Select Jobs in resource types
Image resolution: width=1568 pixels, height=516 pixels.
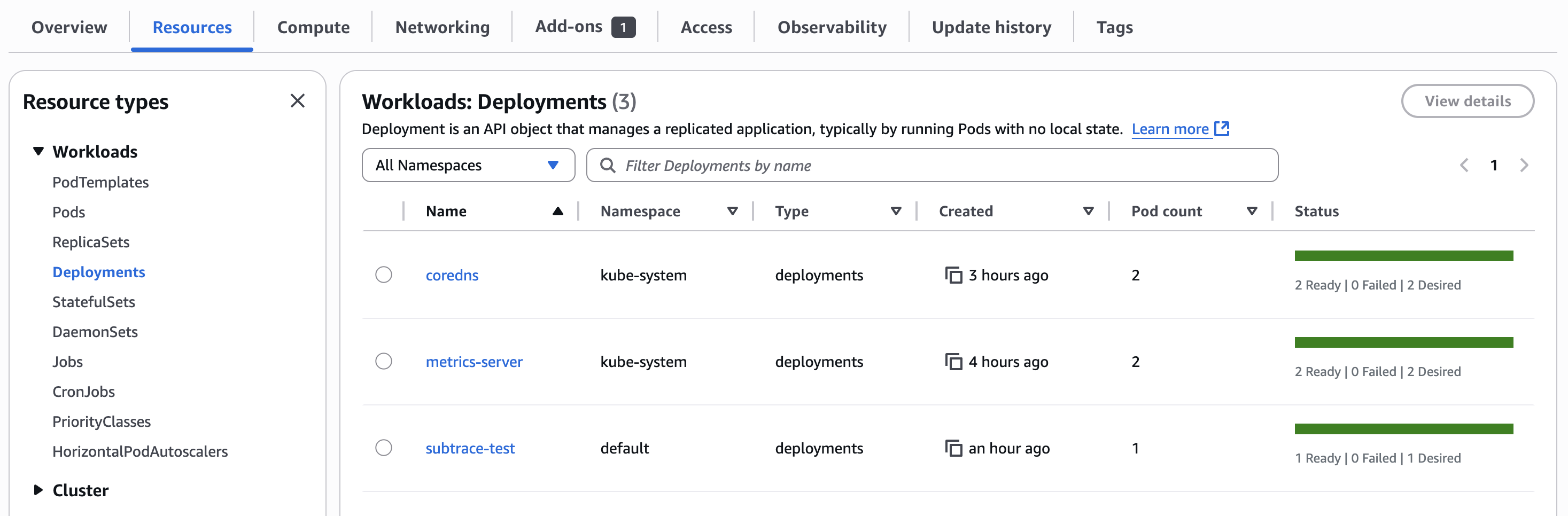[67, 361]
